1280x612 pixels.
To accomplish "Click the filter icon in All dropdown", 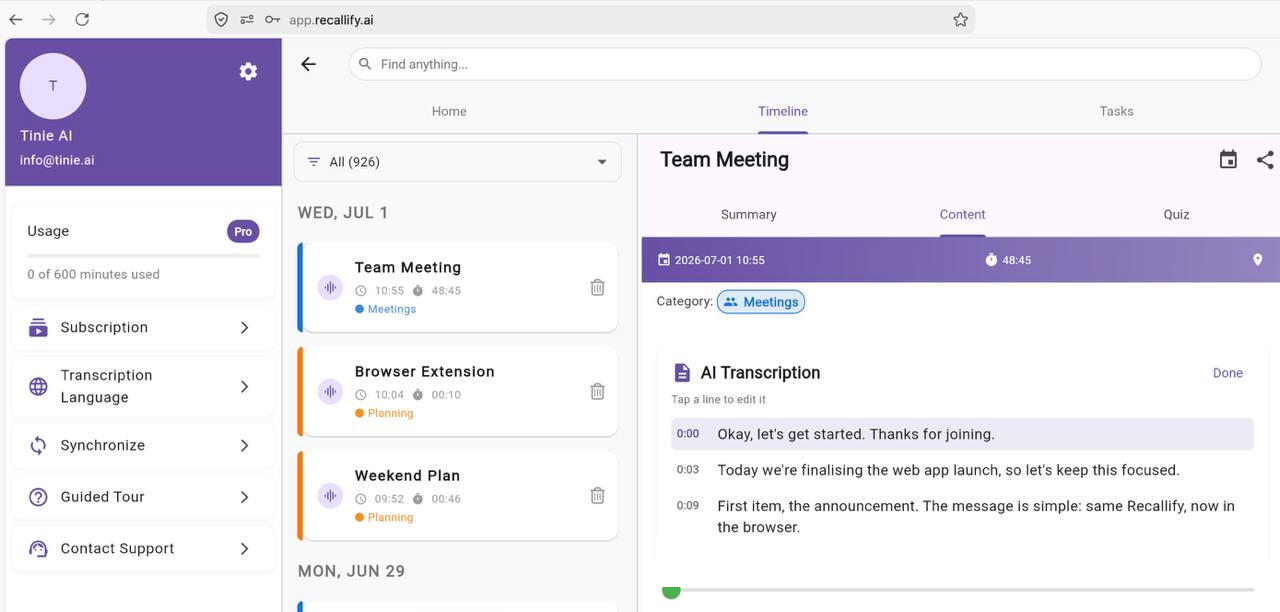I will click(x=314, y=162).
